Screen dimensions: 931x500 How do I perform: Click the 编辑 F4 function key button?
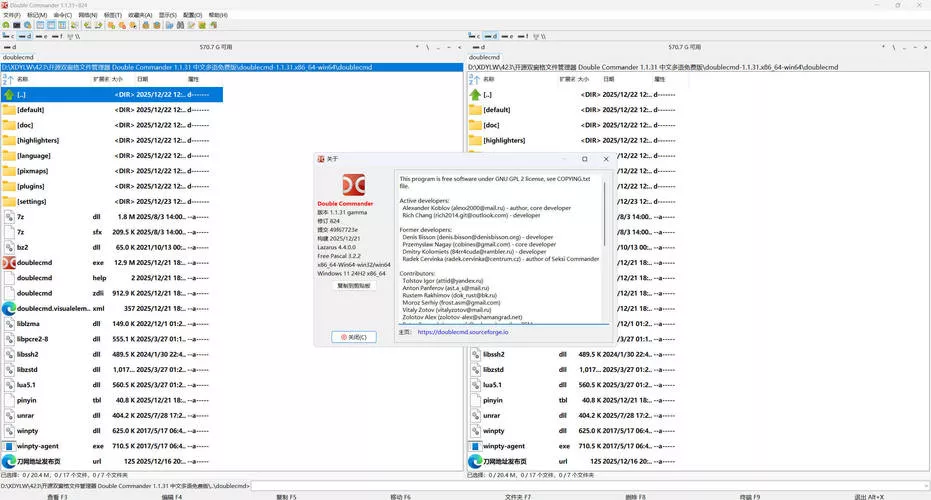(x=171, y=496)
